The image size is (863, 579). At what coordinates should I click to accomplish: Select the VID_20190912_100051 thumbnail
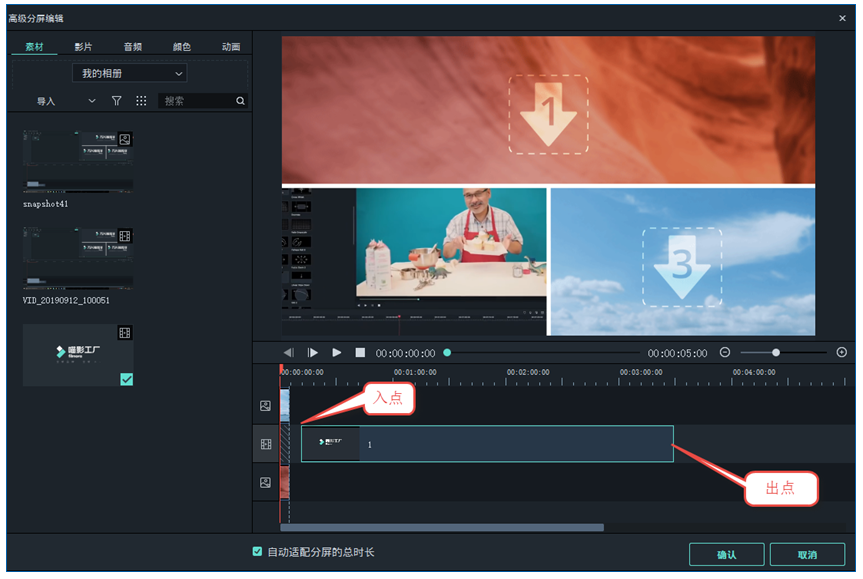point(78,258)
